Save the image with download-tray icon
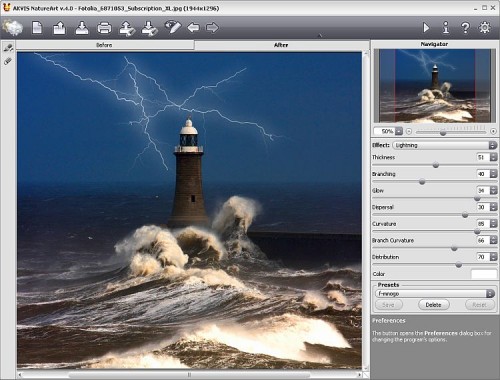Viewport: 500px width, 380px height. [82, 28]
